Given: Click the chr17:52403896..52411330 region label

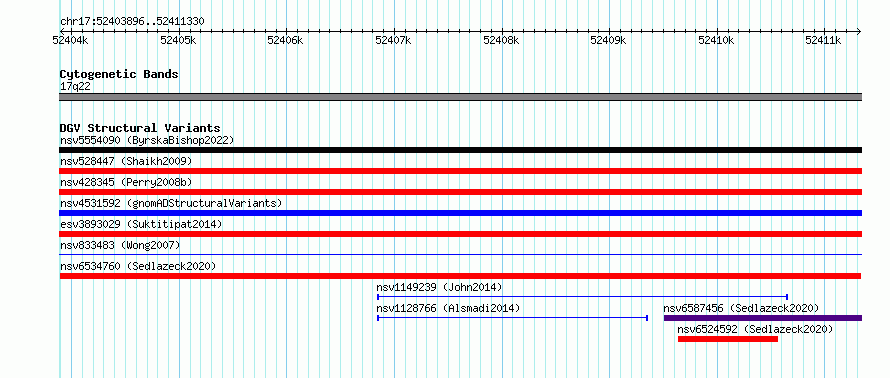Looking at the screenshot, I should point(132,22).
